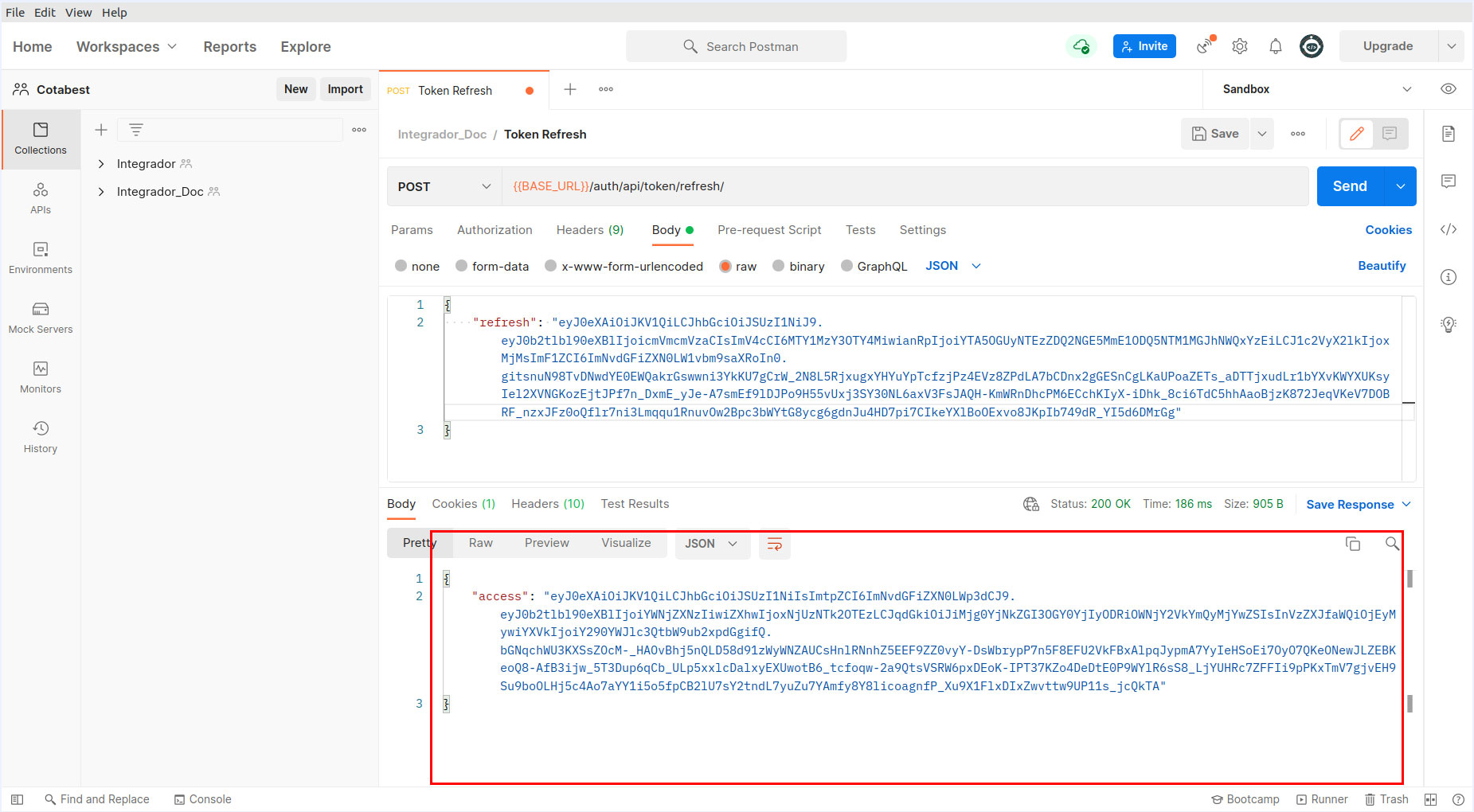The height and width of the screenshot is (812, 1474).
Task: Open the Environments sidebar panel
Action: pos(41,258)
